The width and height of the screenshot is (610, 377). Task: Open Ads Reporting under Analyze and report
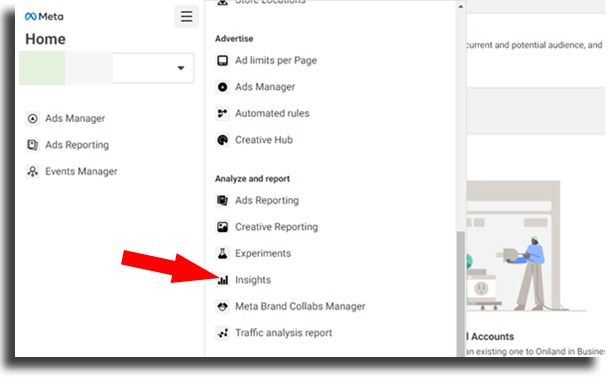click(x=267, y=200)
